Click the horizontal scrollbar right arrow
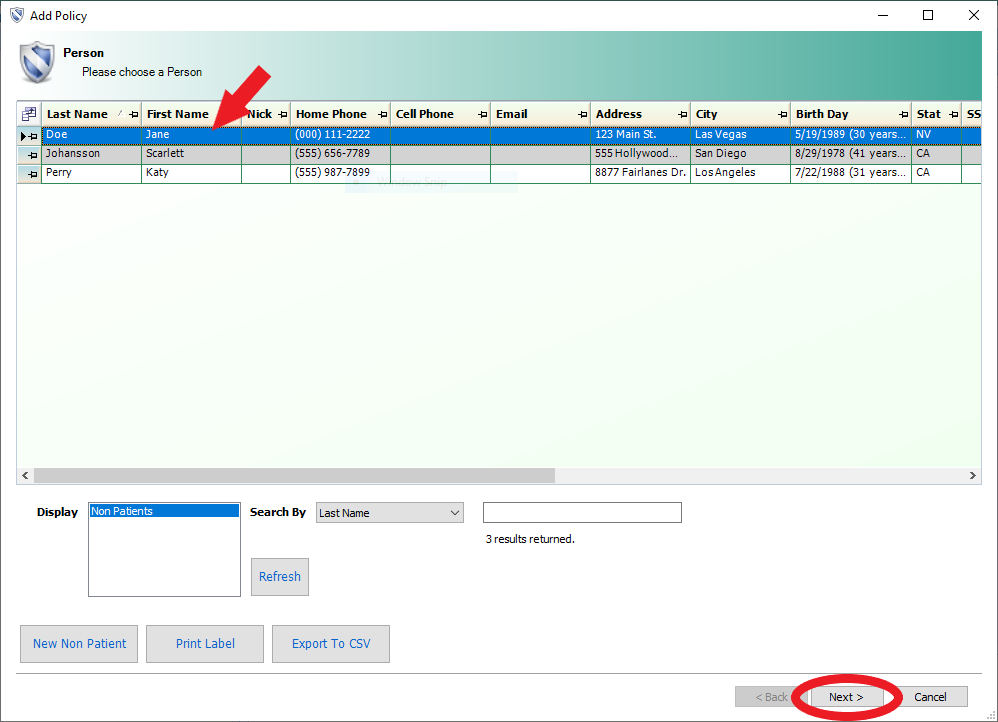This screenshot has width=998, height=722. tap(973, 476)
